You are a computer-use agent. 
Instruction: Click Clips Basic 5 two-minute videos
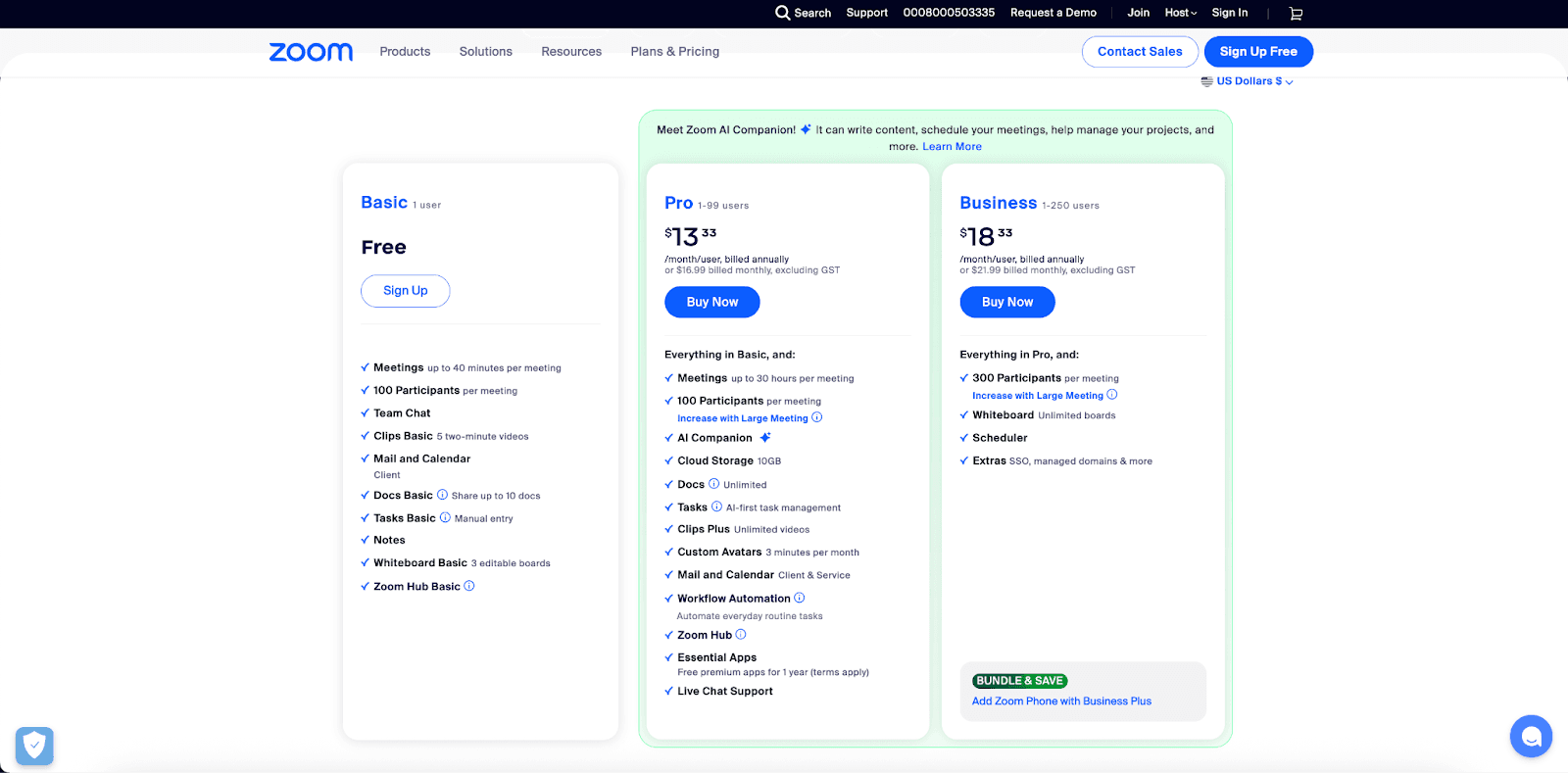click(x=451, y=436)
